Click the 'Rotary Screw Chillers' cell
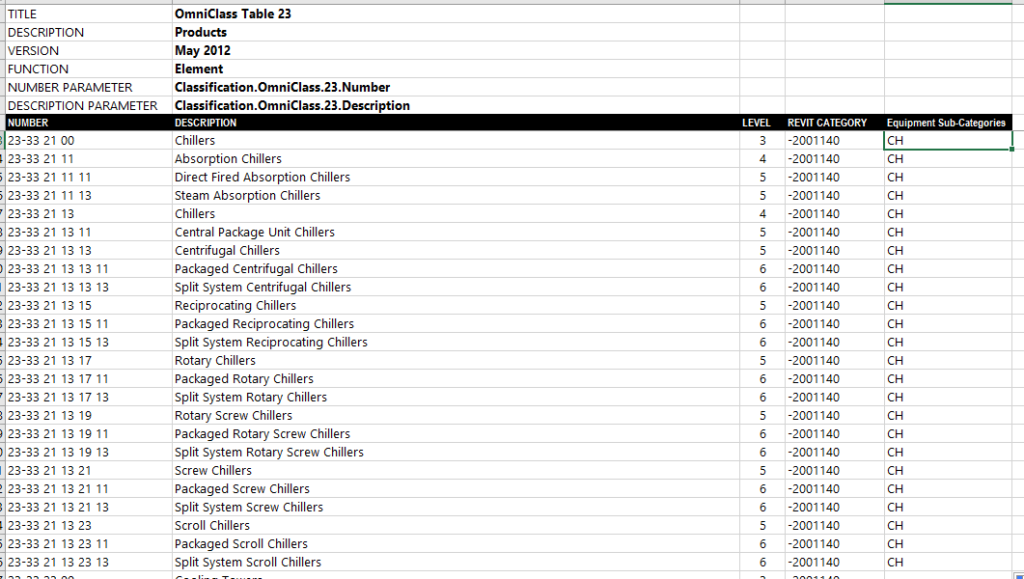This screenshot has width=1024, height=579. click(x=456, y=415)
